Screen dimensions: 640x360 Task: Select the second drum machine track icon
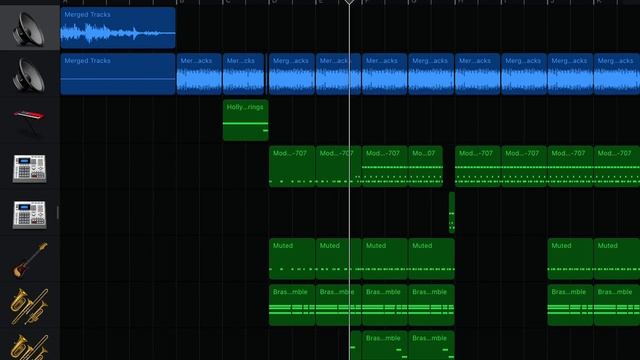point(29,215)
